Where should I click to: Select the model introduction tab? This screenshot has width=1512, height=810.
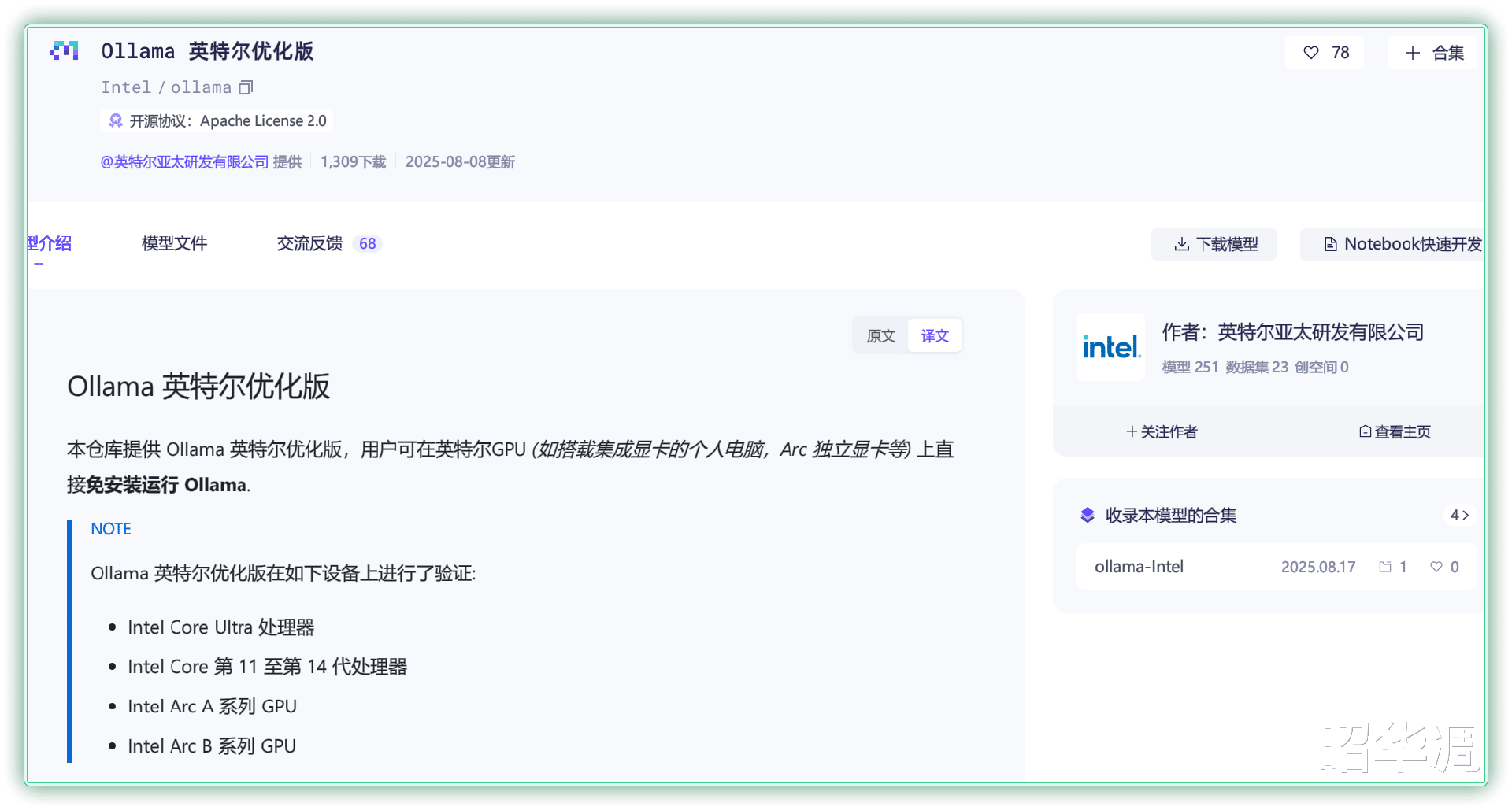[x=49, y=243]
